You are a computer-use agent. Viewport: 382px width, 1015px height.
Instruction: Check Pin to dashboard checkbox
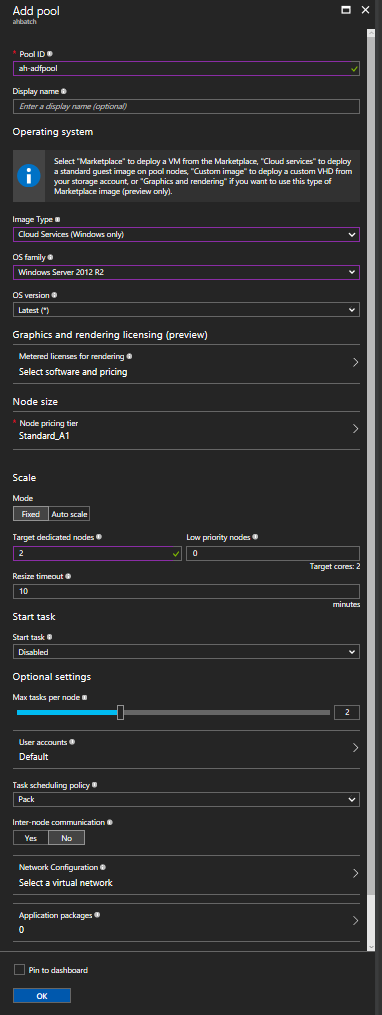tap(19, 970)
